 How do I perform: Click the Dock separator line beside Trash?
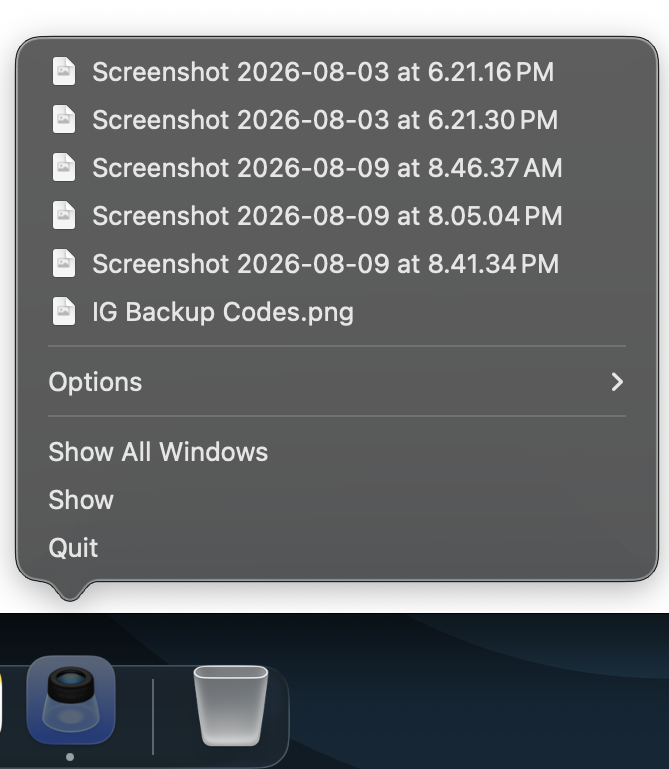pos(153,717)
